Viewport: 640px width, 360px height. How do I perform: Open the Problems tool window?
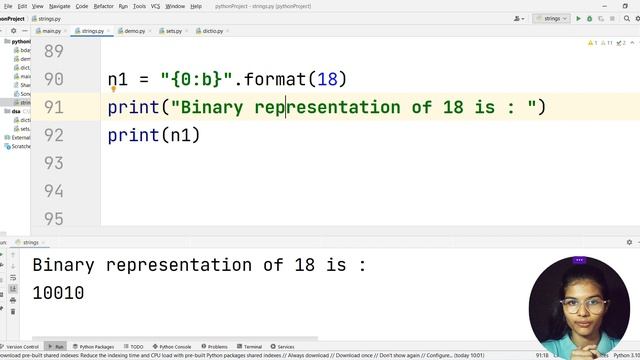214,347
